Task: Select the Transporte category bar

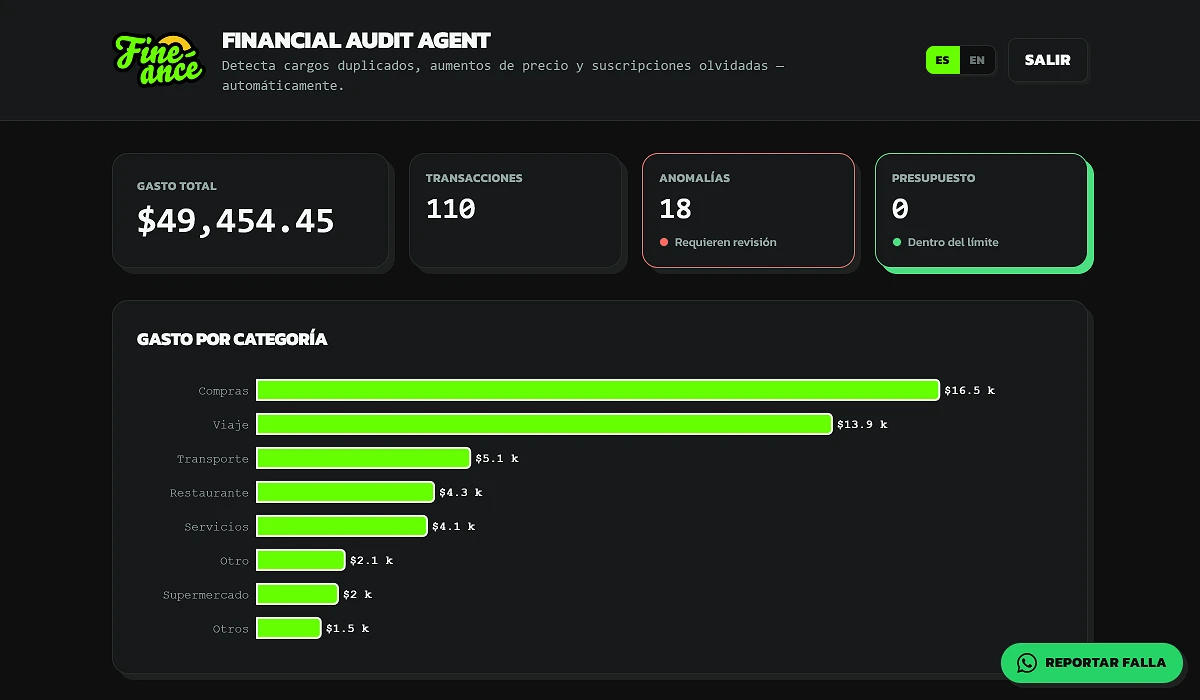Action: (x=363, y=458)
